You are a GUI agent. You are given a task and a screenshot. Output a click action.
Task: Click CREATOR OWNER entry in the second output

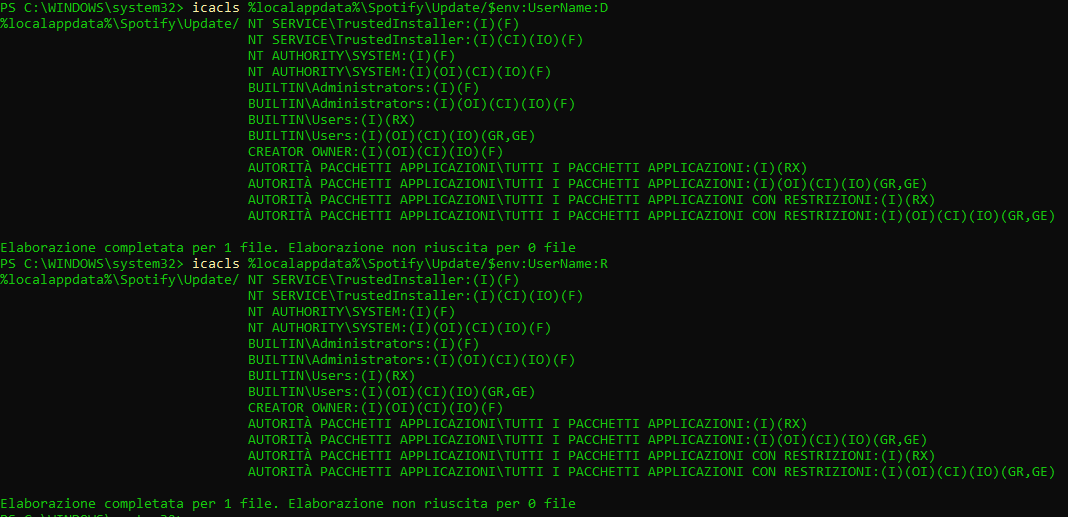(x=375, y=407)
